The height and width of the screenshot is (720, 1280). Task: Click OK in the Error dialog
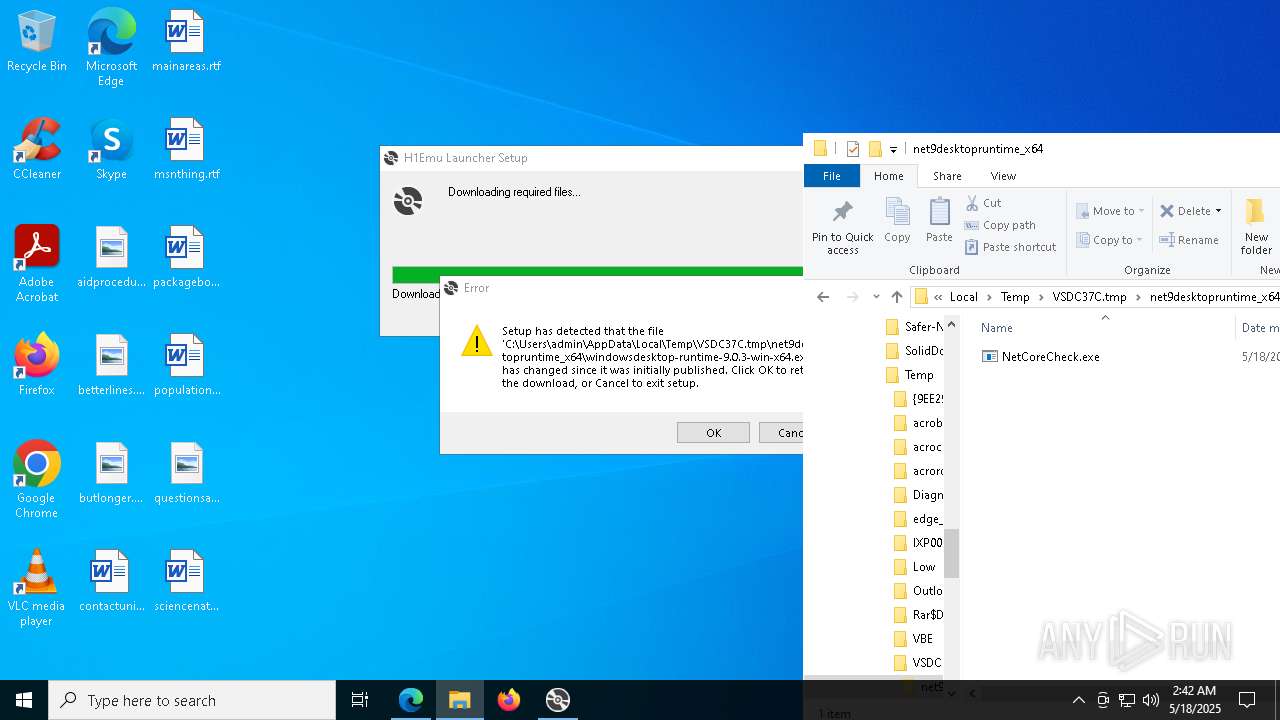pos(713,433)
